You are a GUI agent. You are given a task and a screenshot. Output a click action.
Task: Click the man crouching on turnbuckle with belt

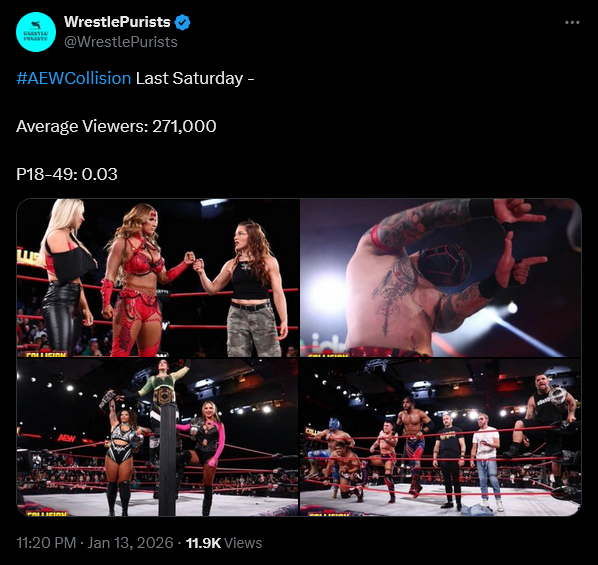pos(544,432)
